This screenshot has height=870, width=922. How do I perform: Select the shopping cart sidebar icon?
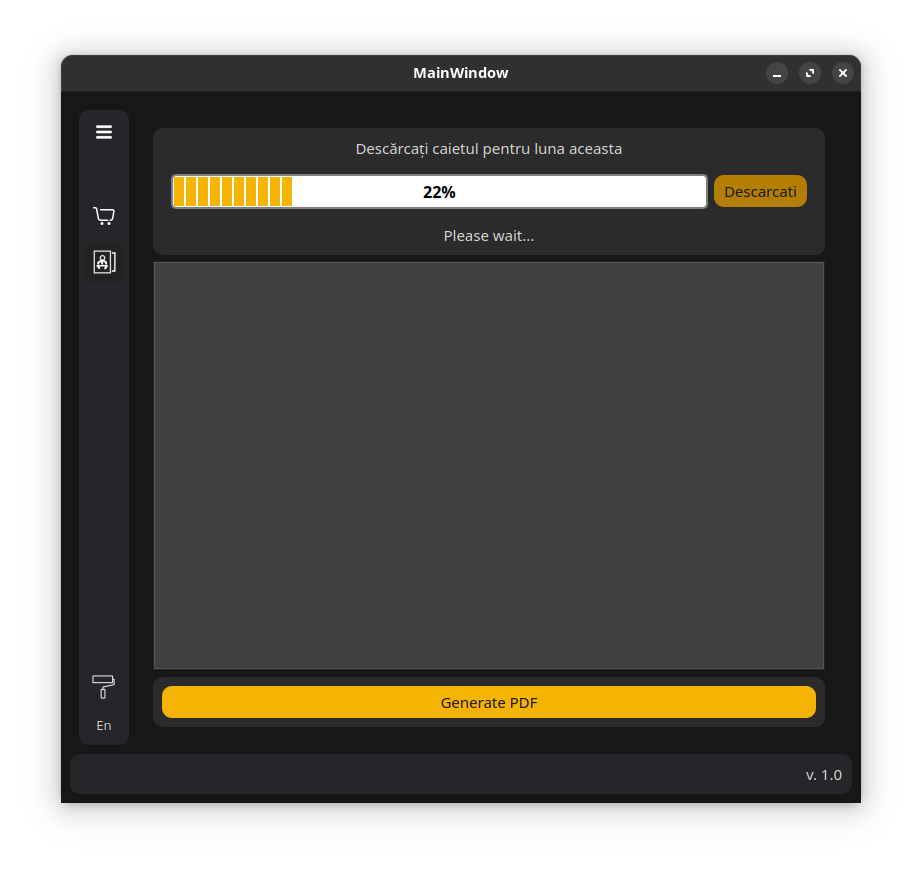tap(104, 215)
